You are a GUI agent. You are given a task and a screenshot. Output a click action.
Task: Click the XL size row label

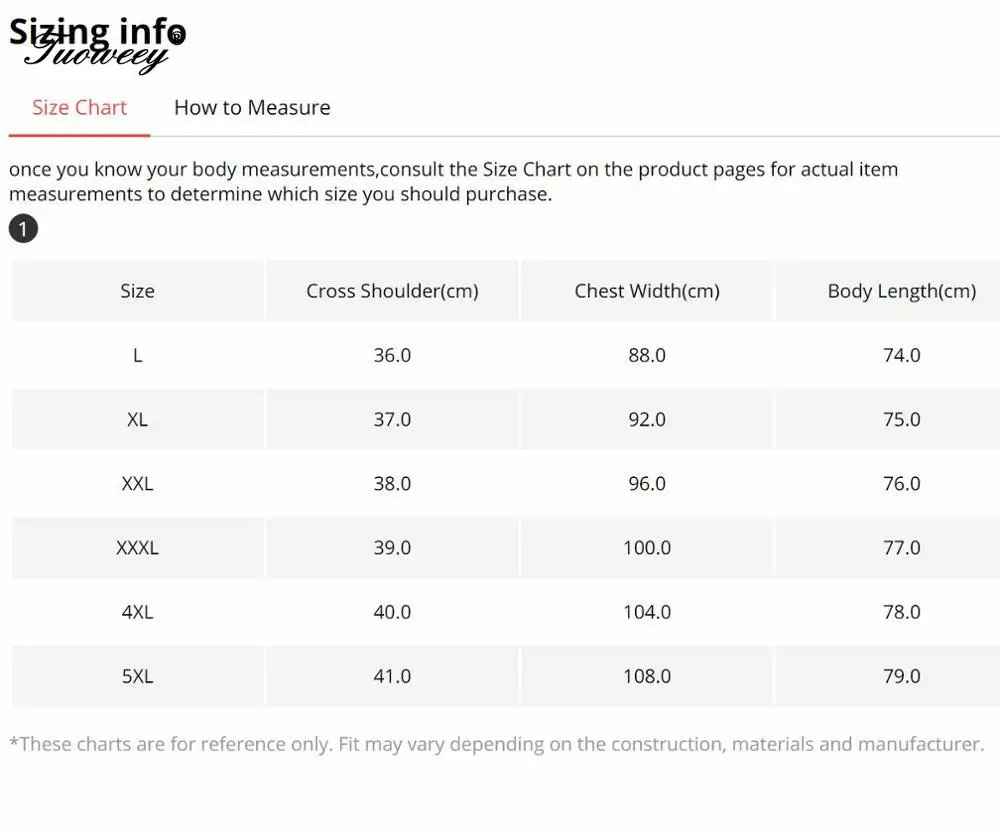click(137, 420)
